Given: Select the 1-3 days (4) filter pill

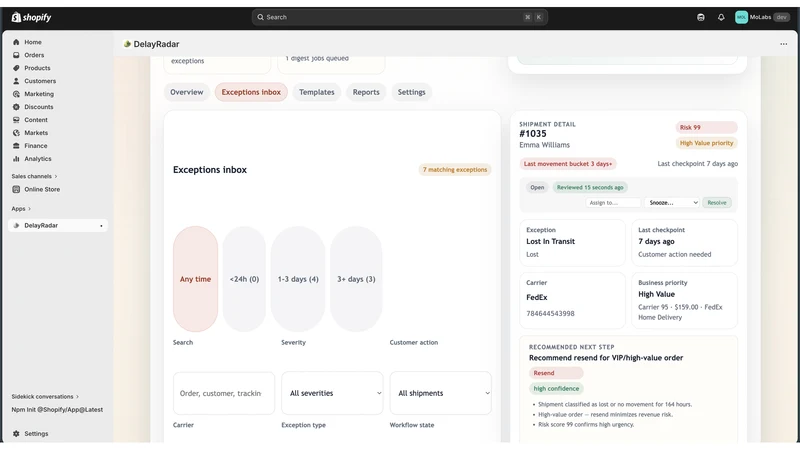Looking at the screenshot, I should [298, 279].
